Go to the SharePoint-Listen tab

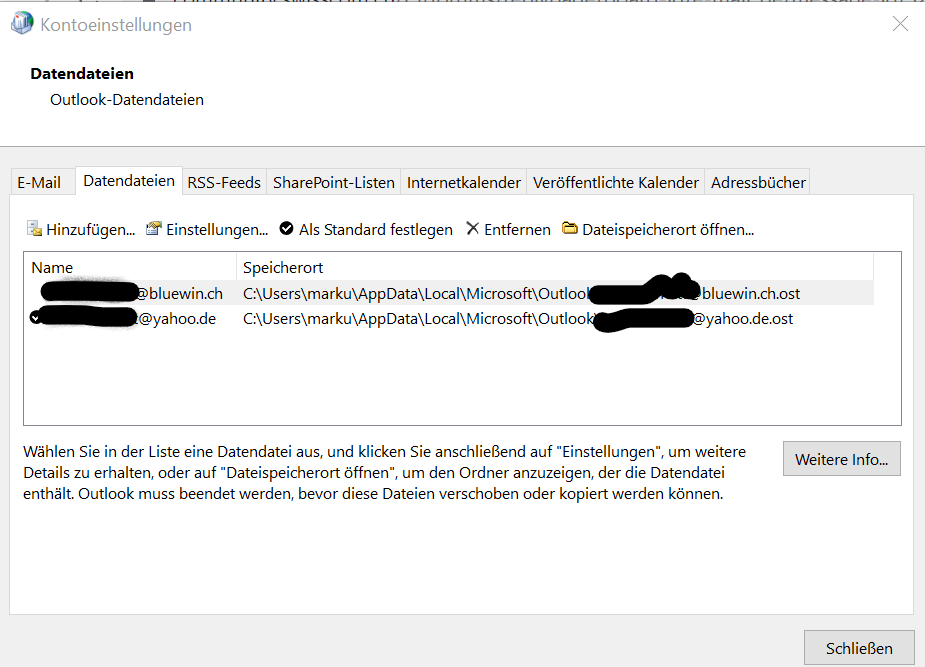tap(334, 182)
